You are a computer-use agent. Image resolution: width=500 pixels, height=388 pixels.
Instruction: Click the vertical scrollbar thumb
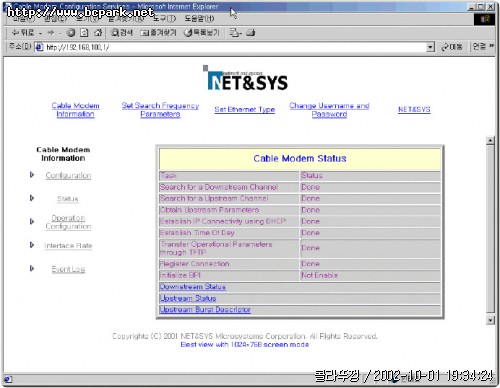490,229
